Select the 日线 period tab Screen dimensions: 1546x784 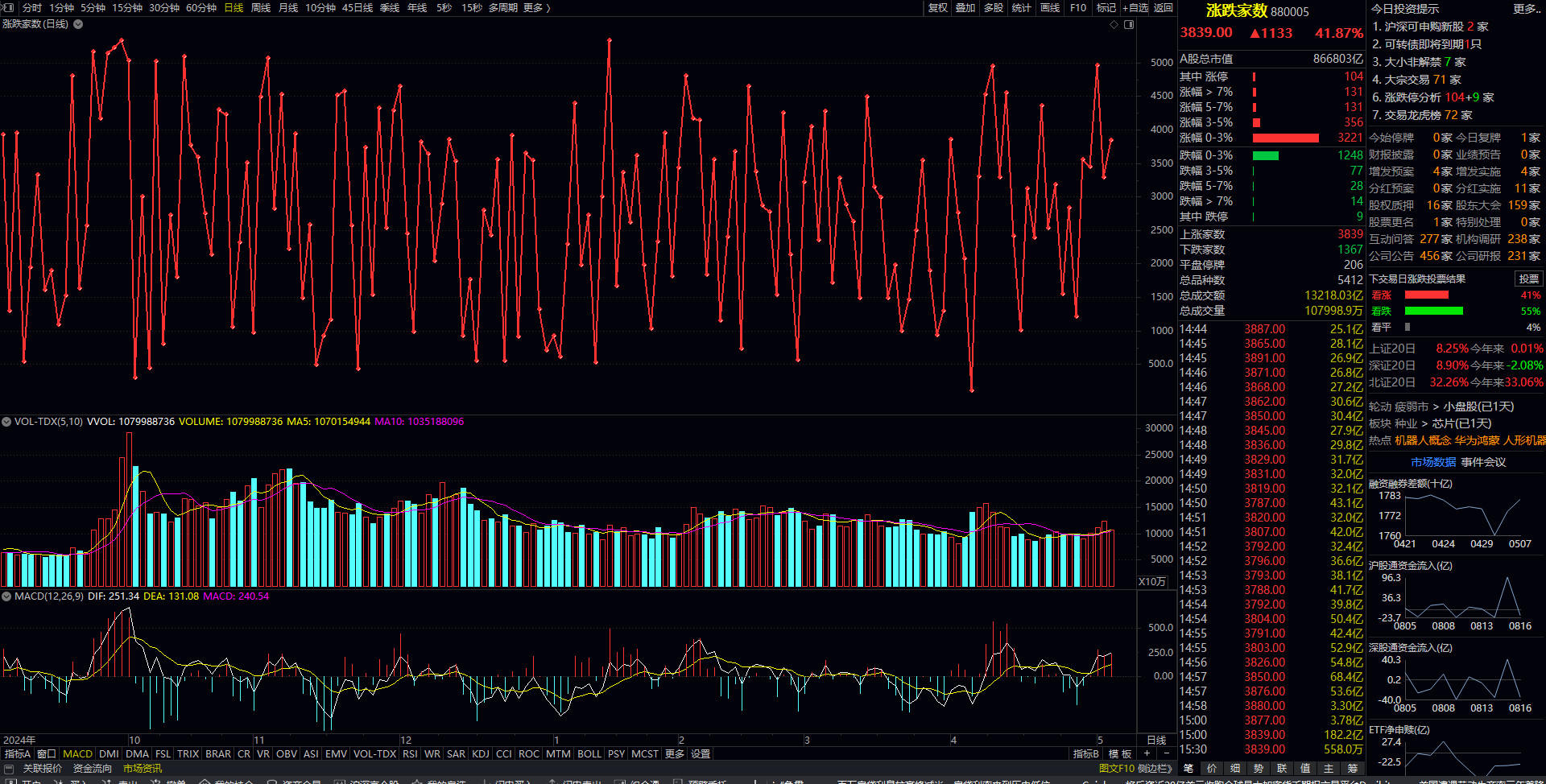click(x=234, y=7)
